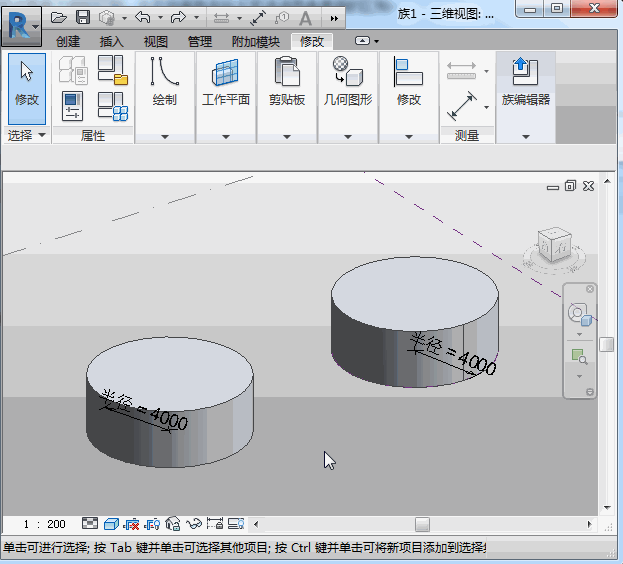Expand the Undo history dropdown arrow

162,18
